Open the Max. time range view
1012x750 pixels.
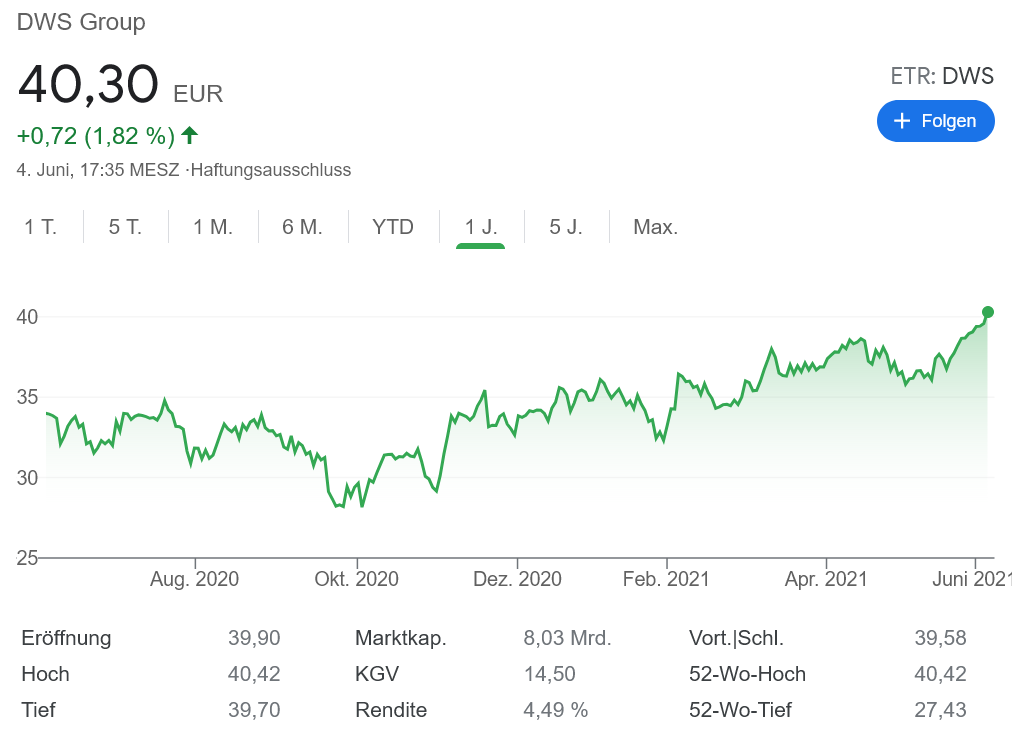coord(656,227)
